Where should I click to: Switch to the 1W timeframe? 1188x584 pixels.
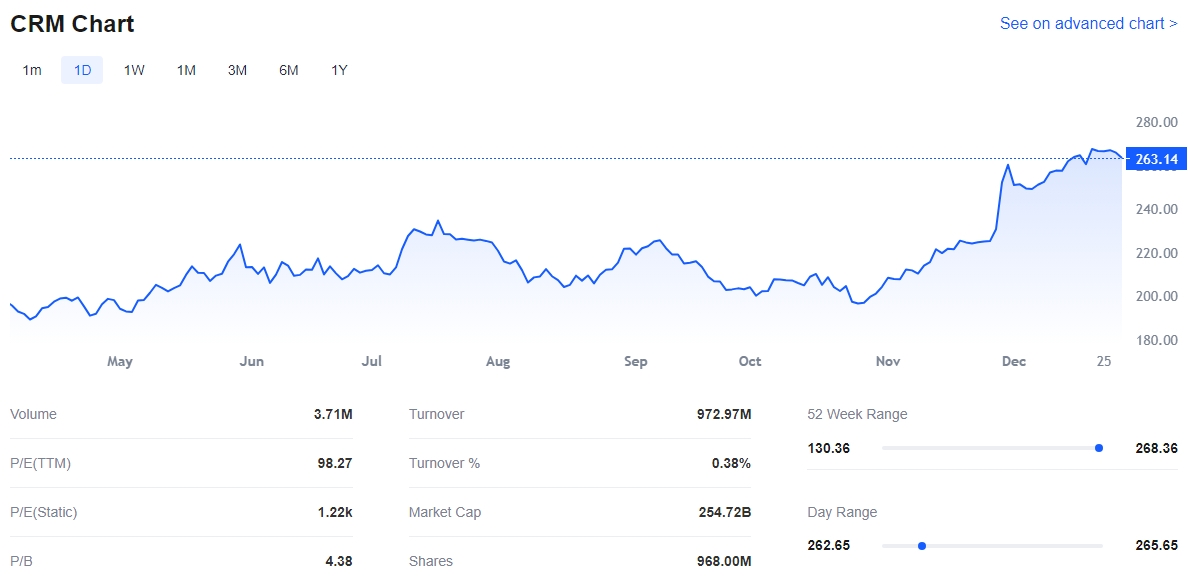[x=134, y=70]
